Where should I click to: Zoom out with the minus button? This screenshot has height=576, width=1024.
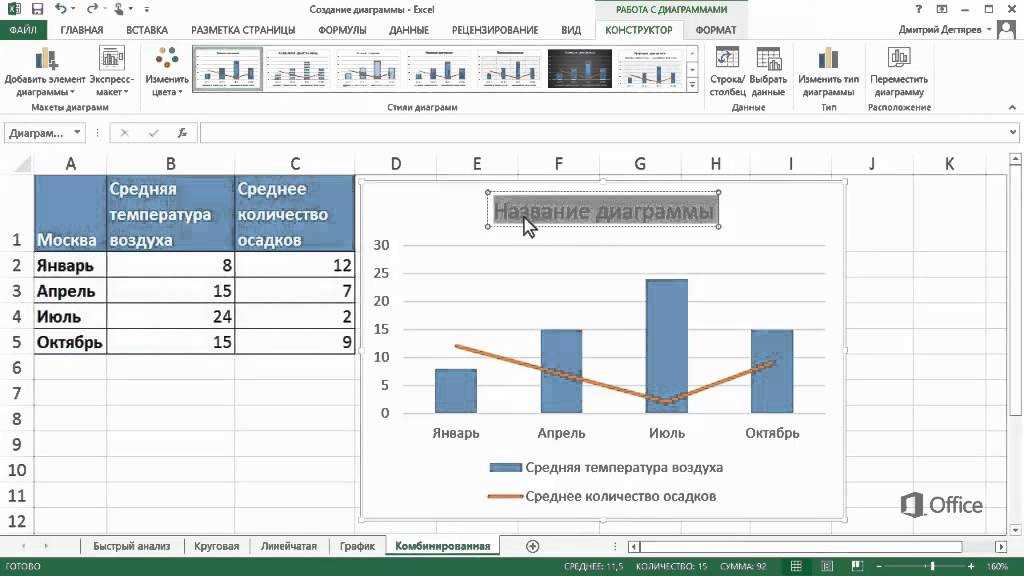(x=880, y=566)
